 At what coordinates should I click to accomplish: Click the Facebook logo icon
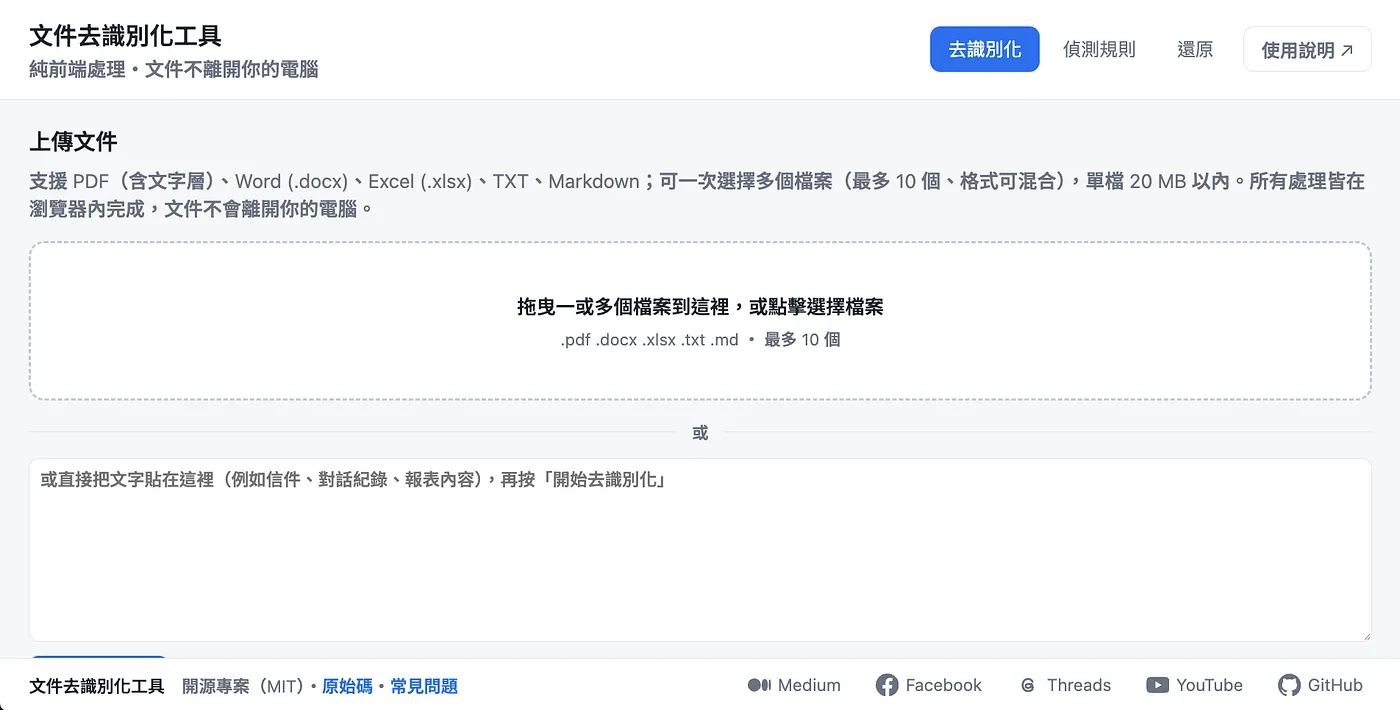[x=886, y=685]
